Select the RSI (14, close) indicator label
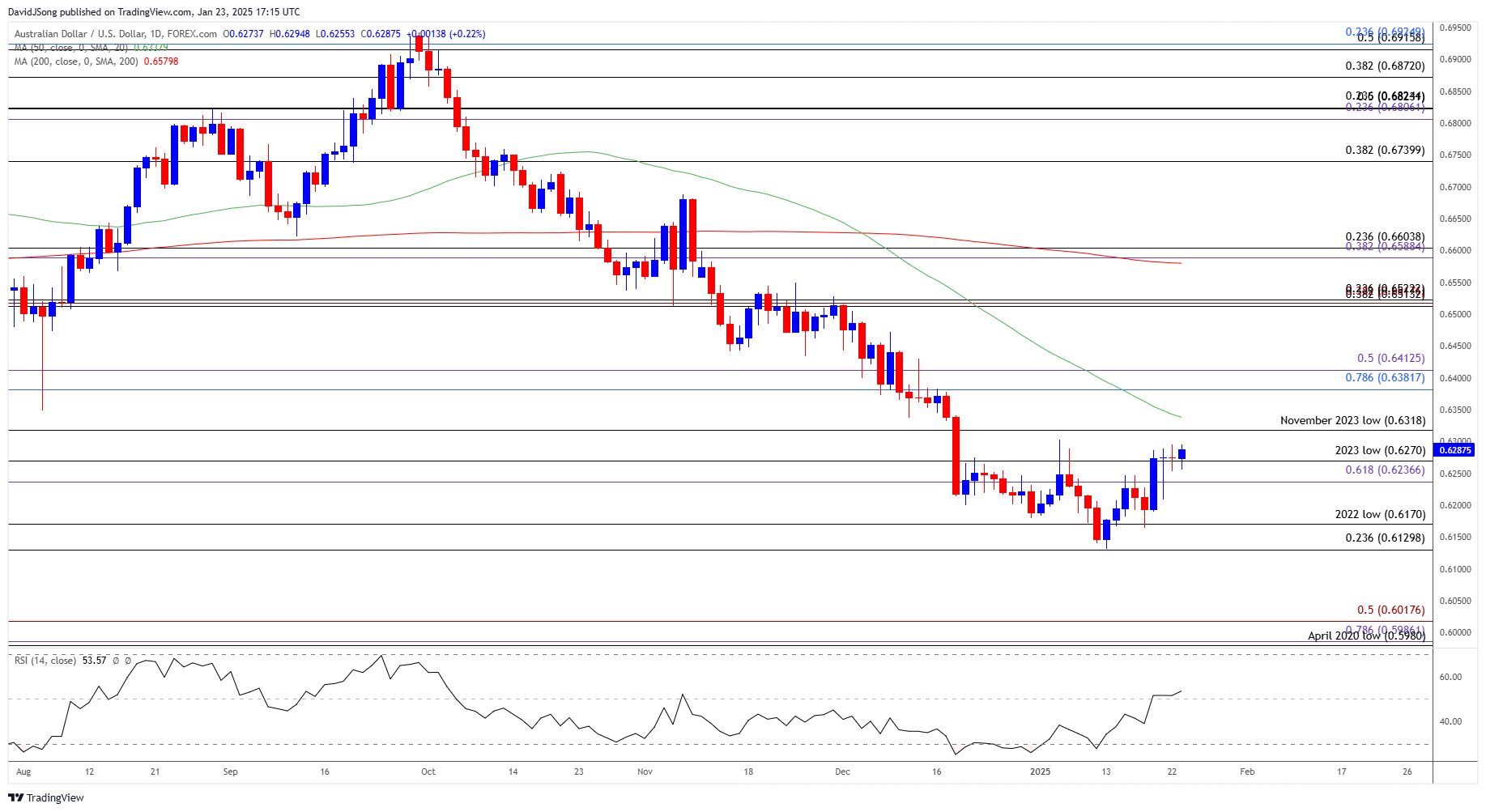The height and width of the screenshot is (812, 1486). click(45, 661)
